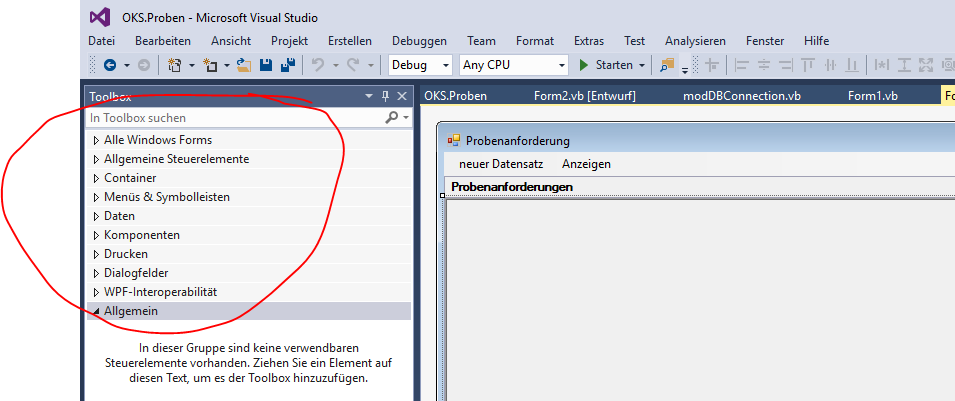Click the Navigate Backward arrow icon
The width and height of the screenshot is (955, 401).
click(110, 65)
